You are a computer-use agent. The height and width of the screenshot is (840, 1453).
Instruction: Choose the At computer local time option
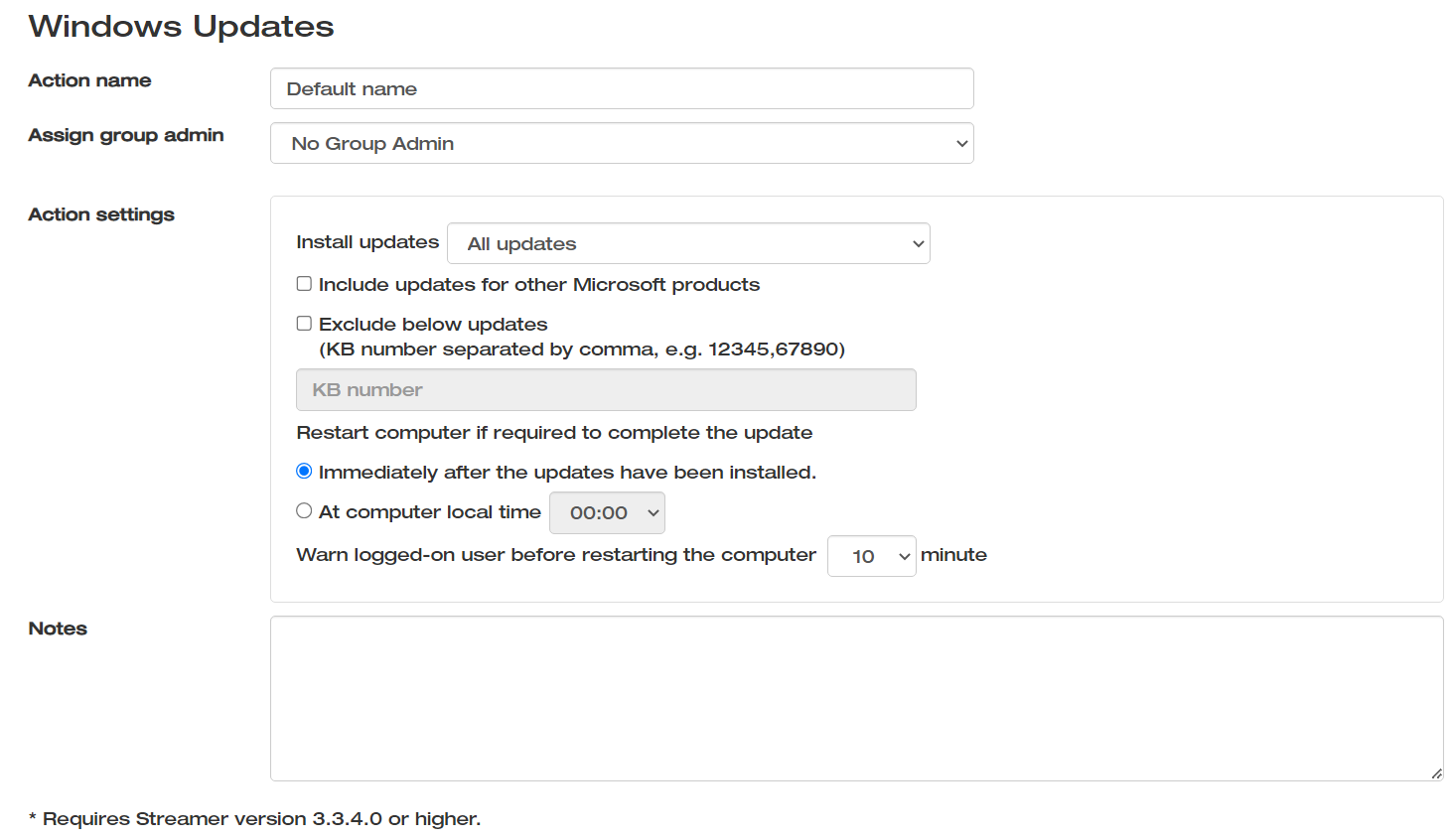click(x=304, y=510)
